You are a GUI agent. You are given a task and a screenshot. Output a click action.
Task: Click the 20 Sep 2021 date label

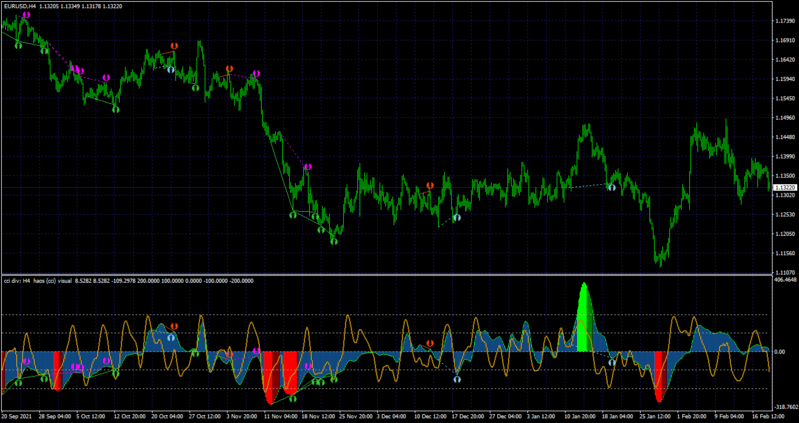[16, 416]
